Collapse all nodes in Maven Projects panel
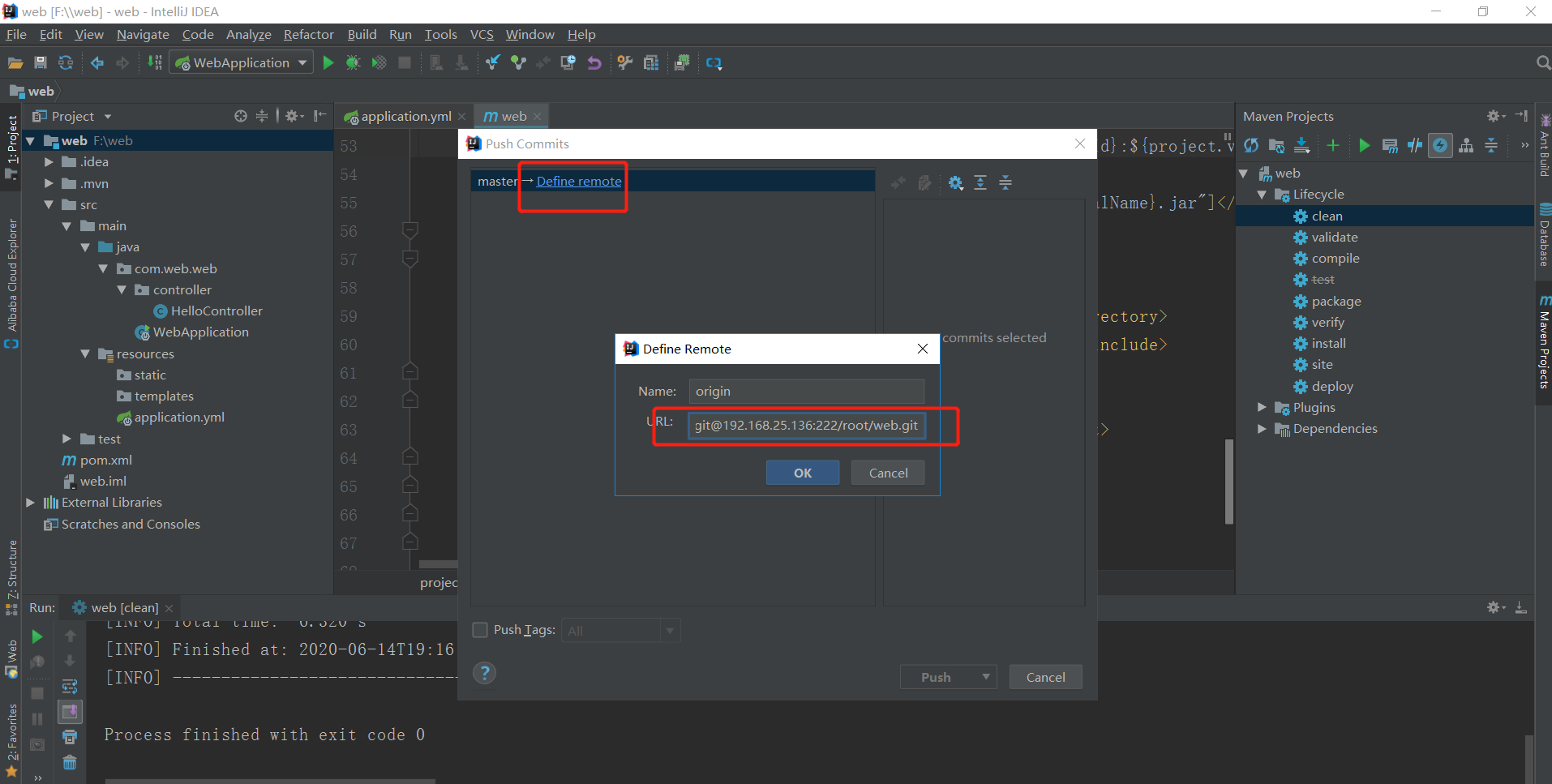 [x=1491, y=145]
